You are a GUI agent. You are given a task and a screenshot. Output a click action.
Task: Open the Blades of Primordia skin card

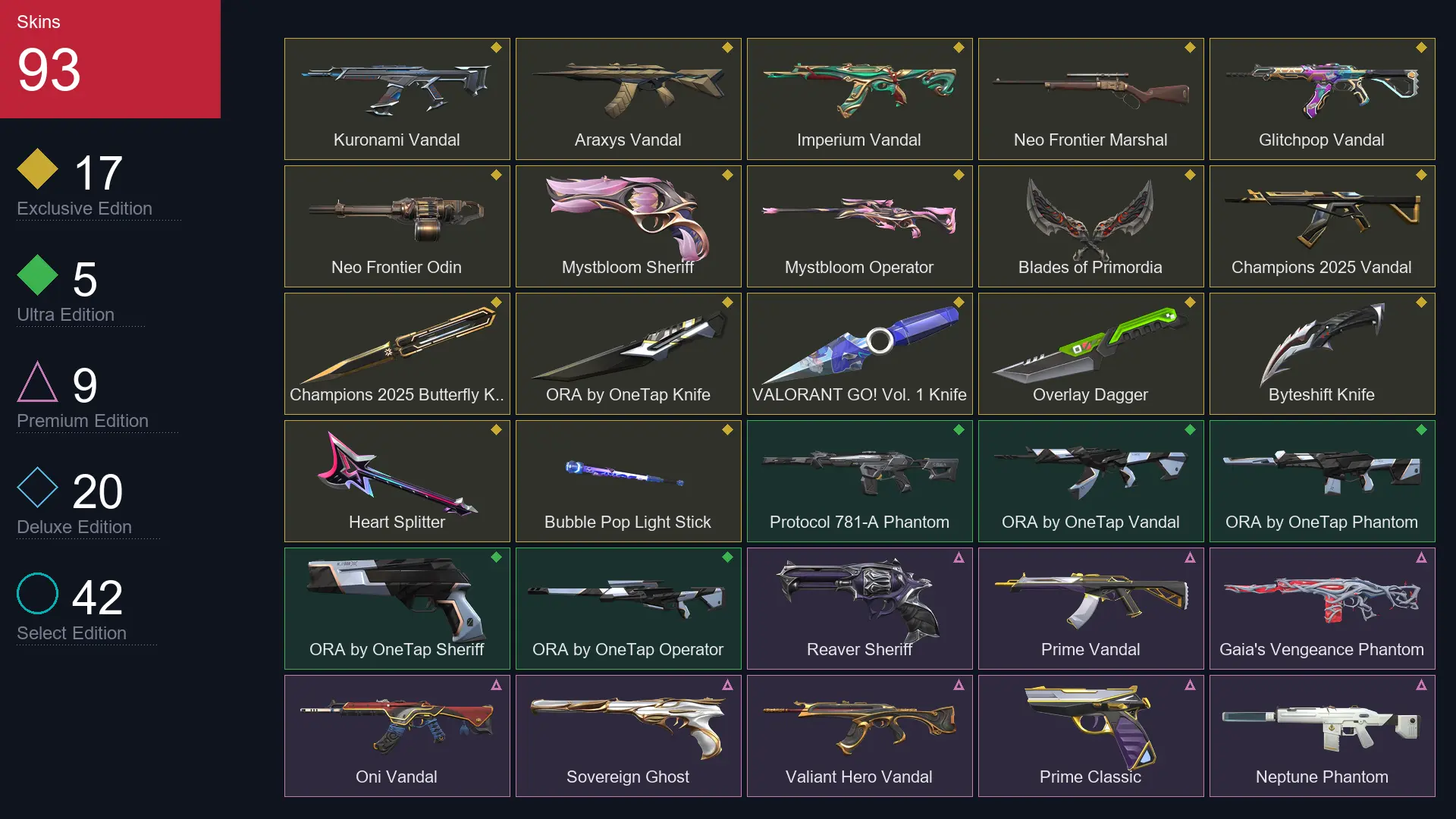(x=1090, y=226)
